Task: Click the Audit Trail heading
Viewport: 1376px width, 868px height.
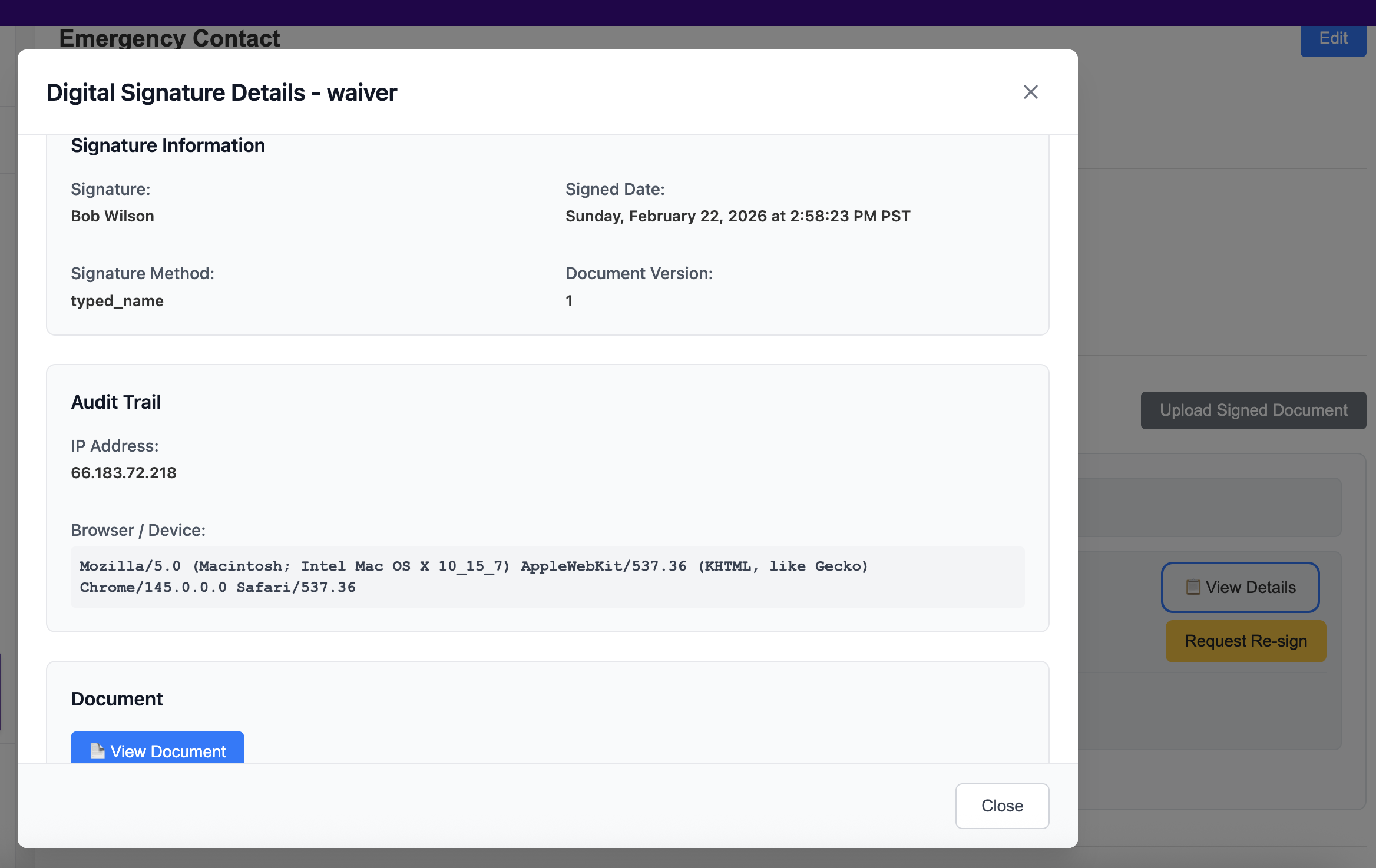Action: click(x=116, y=402)
